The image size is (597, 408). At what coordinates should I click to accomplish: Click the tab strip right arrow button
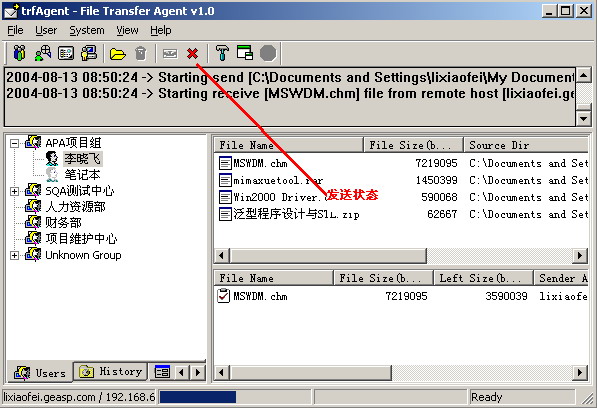coord(198,372)
